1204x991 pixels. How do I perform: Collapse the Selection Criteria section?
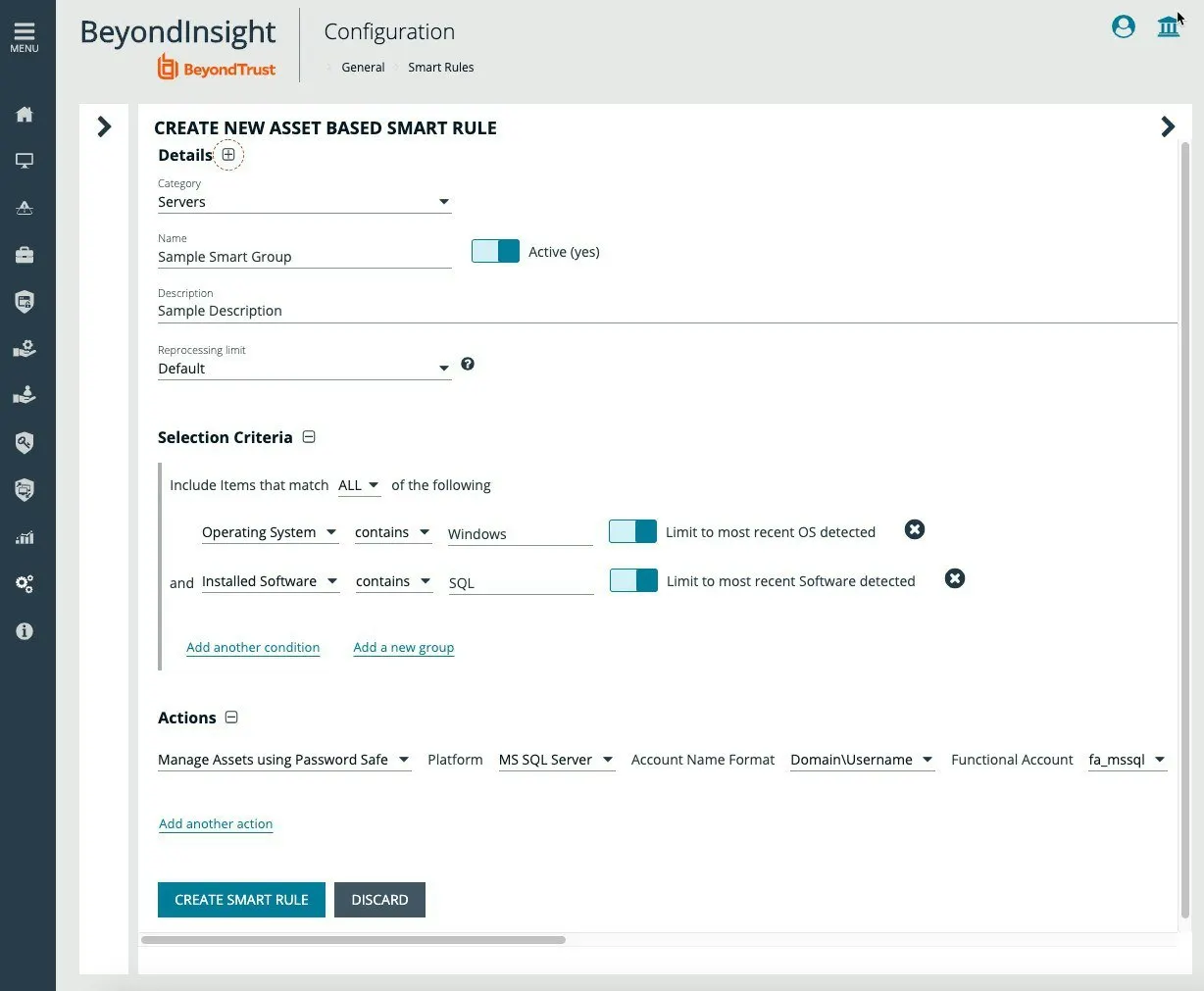point(309,437)
